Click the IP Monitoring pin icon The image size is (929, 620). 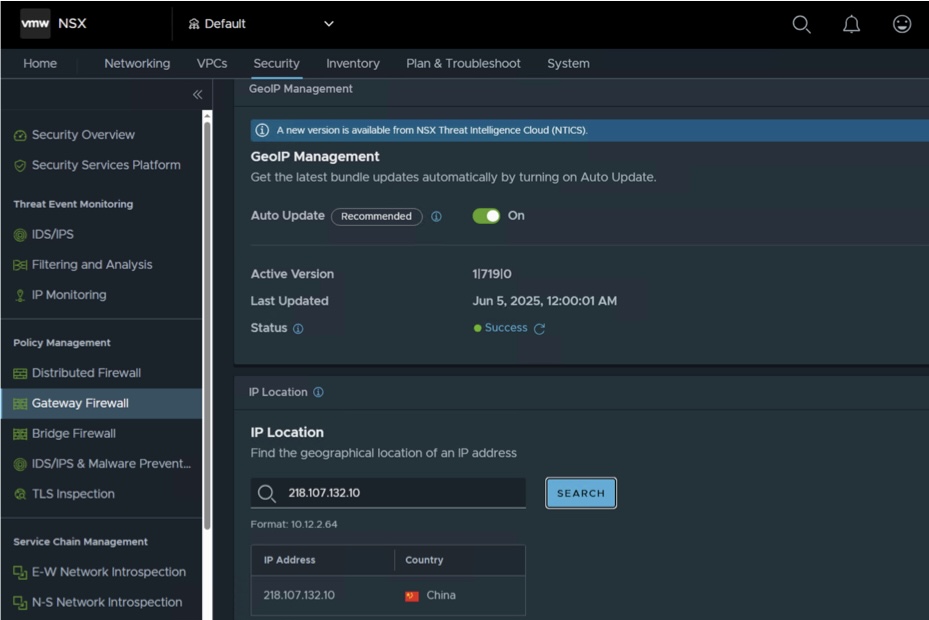pos(20,295)
